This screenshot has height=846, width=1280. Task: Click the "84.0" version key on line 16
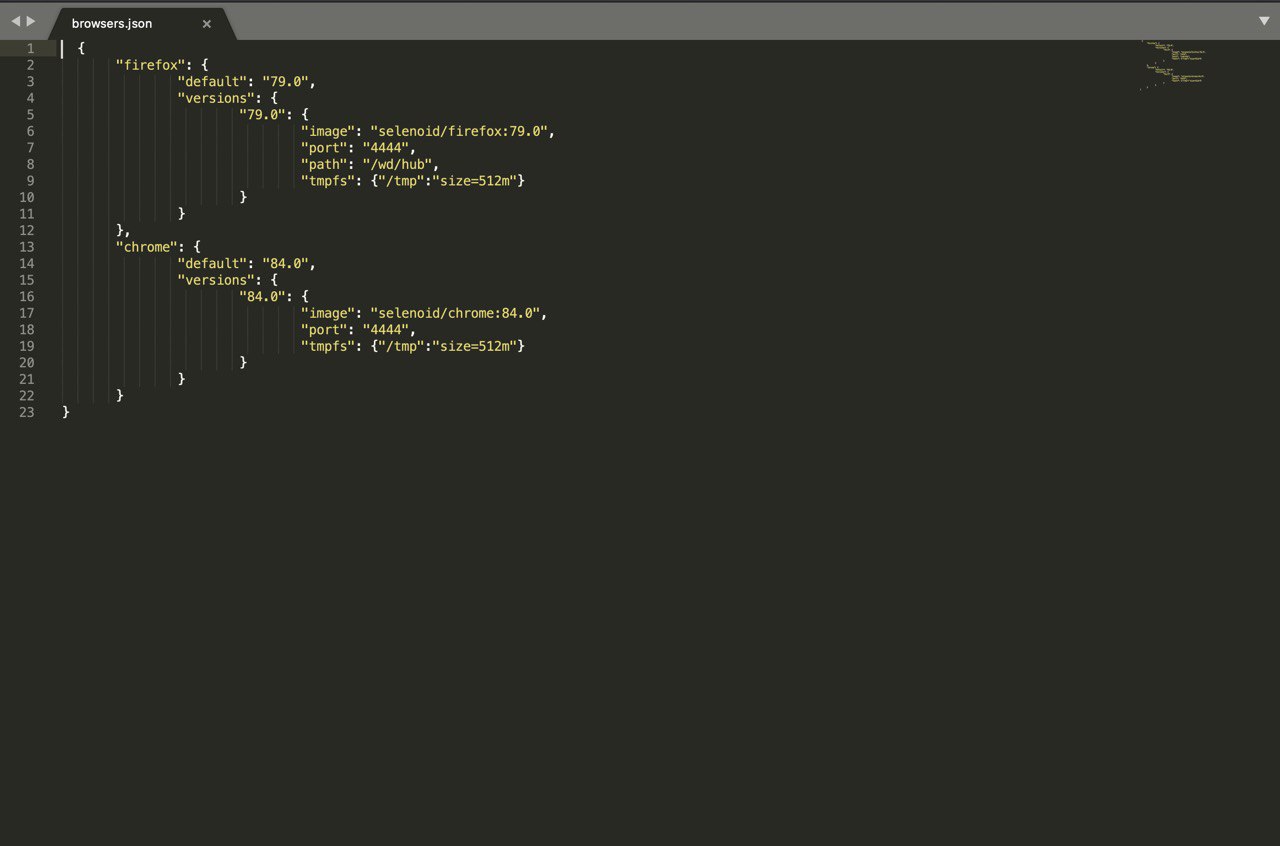(262, 296)
